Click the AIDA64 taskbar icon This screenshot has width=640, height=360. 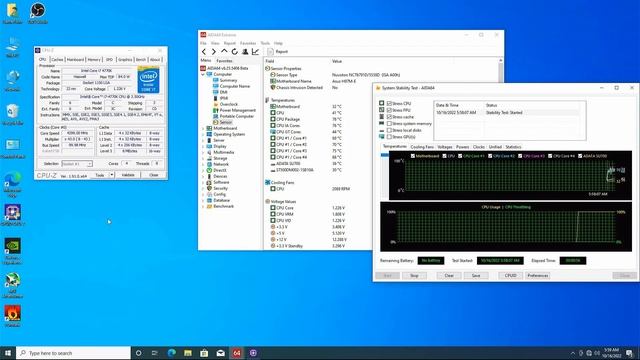[237, 353]
